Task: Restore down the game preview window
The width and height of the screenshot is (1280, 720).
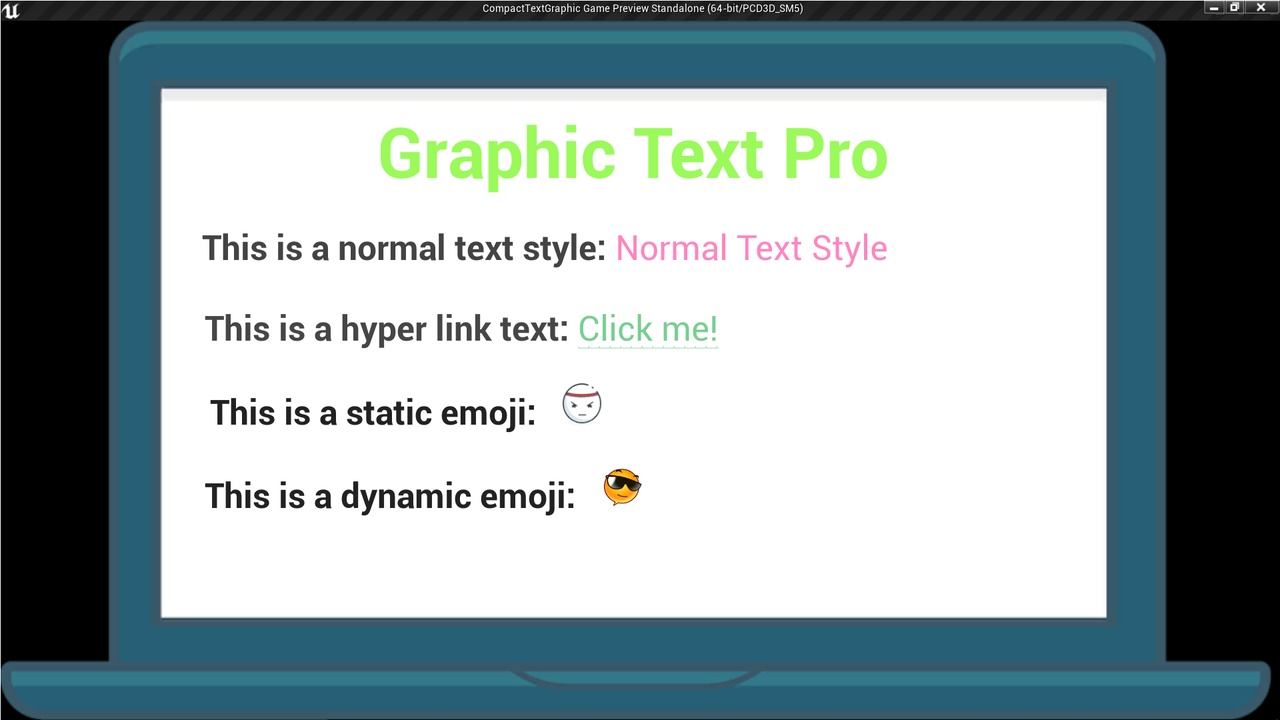Action: coord(1235,8)
